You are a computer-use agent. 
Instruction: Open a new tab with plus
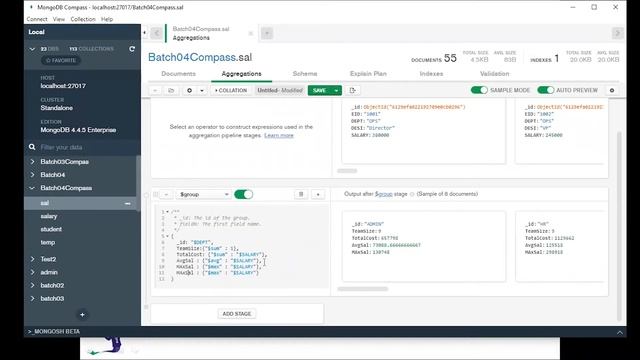click(267, 33)
